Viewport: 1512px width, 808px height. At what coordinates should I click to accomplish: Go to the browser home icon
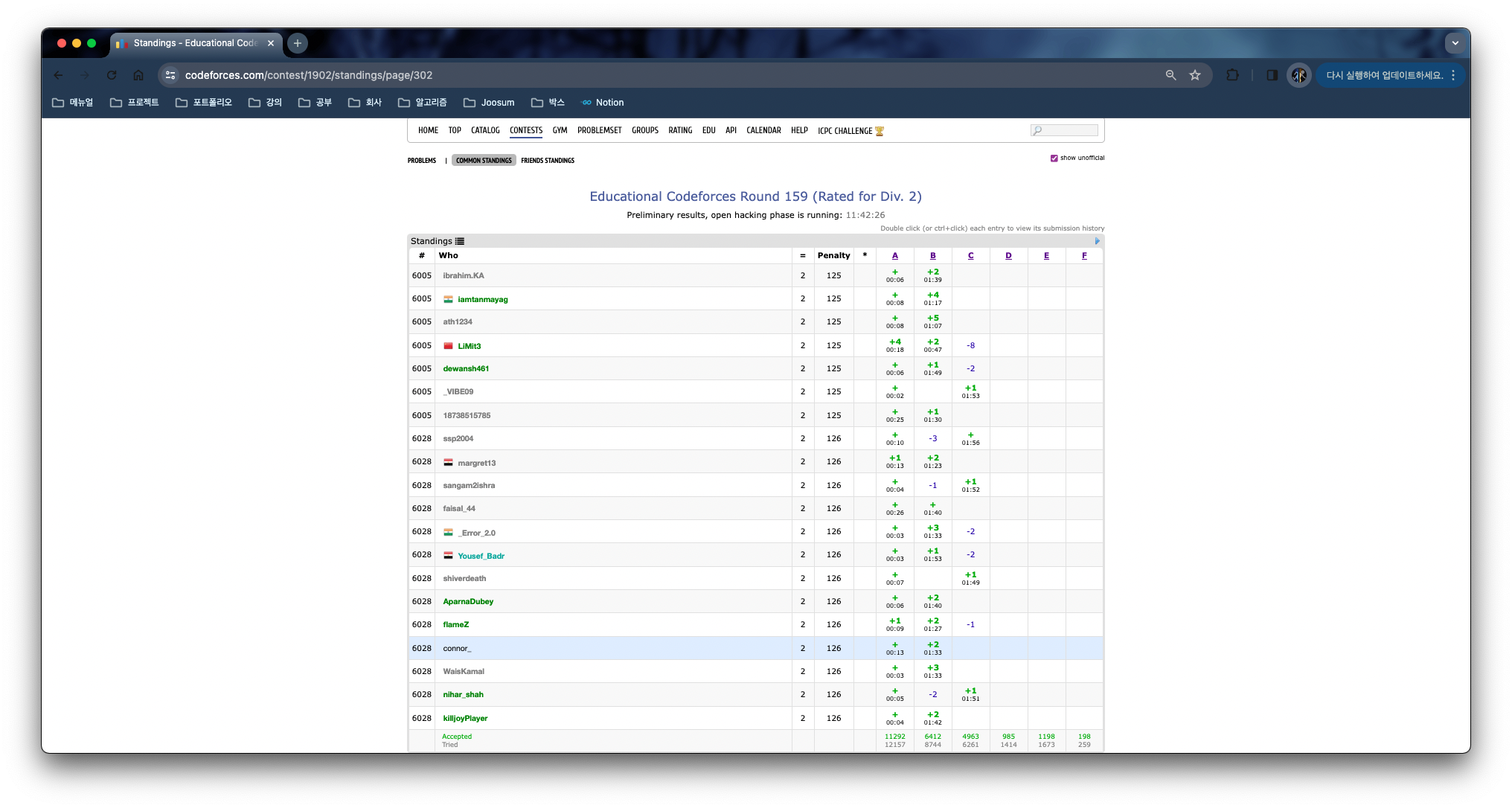click(138, 75)
